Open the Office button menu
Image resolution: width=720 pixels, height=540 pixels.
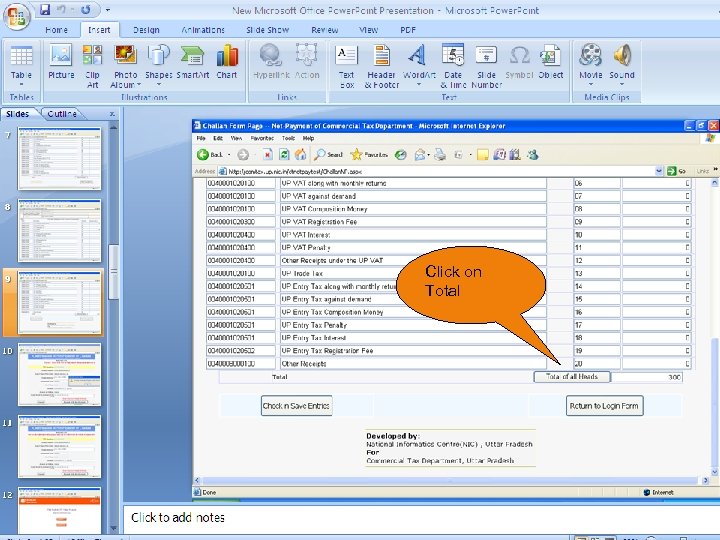17,16
